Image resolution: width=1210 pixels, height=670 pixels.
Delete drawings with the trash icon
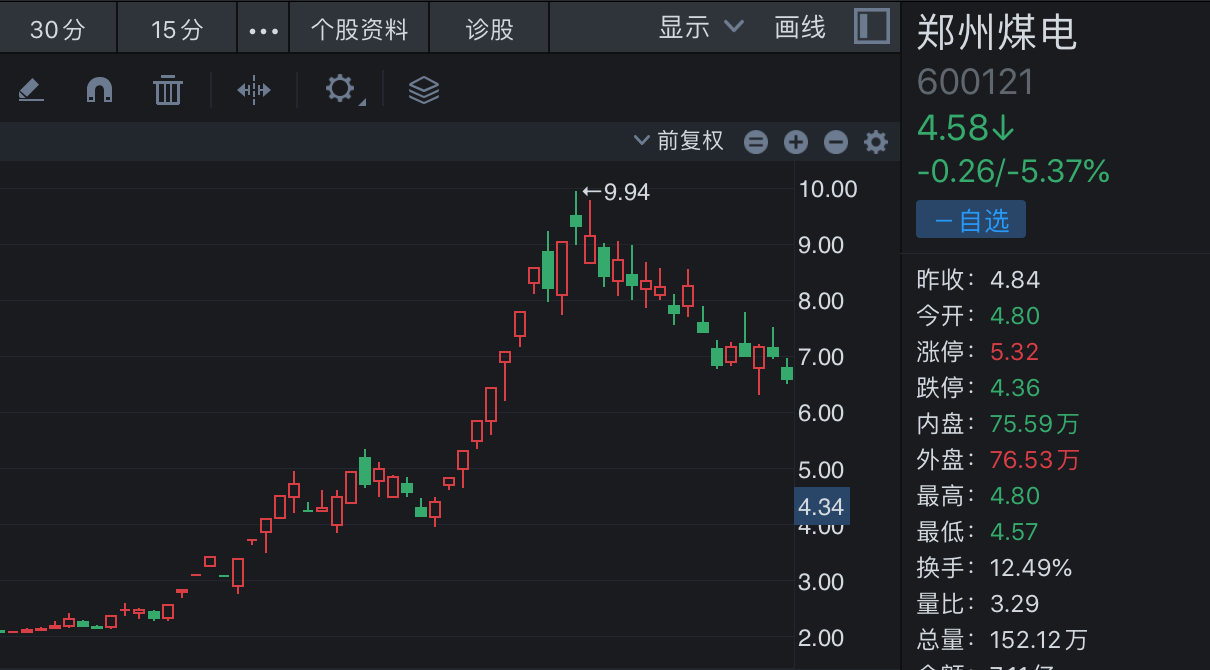click(168, 91)
